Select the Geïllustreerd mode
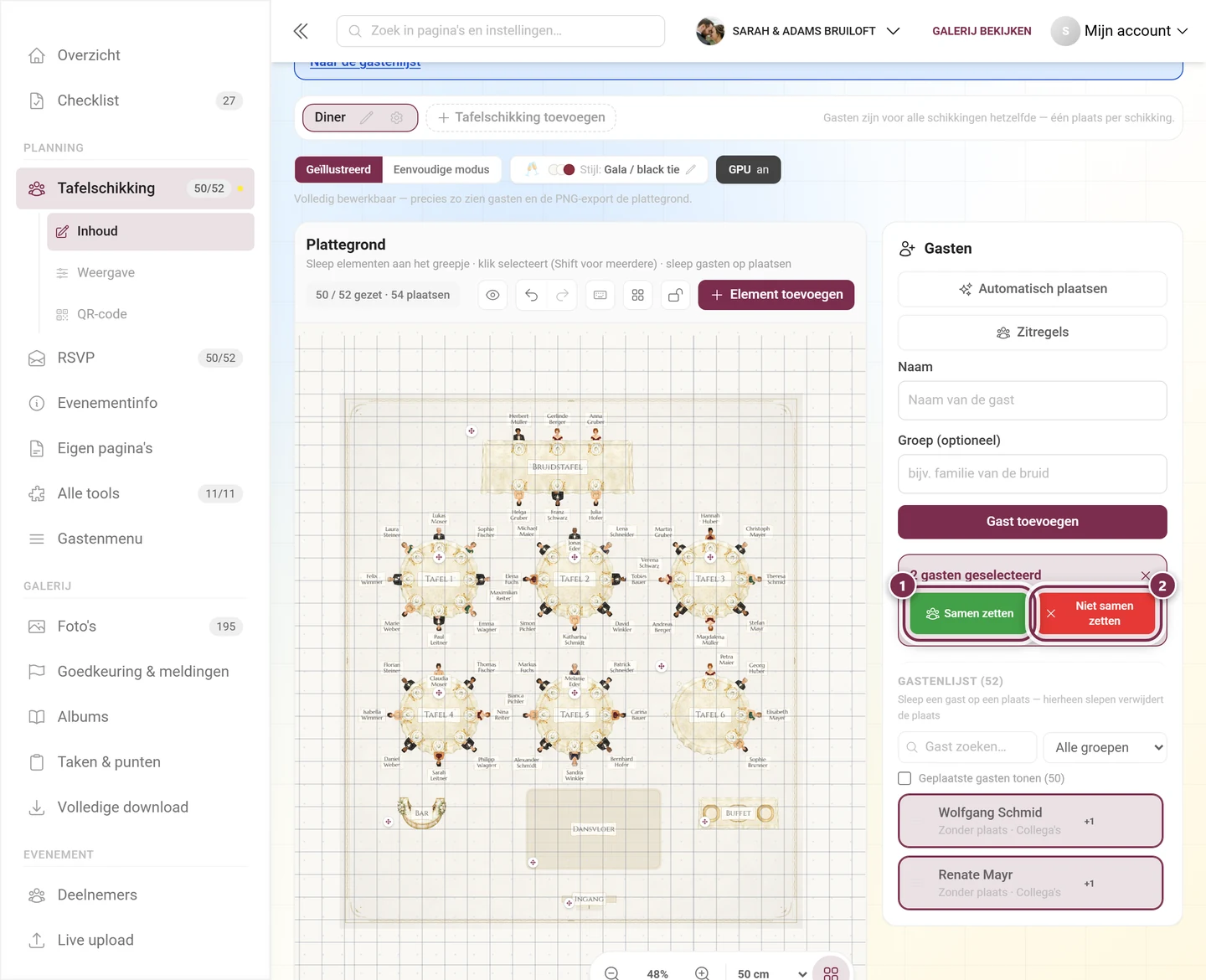Image resolution: width=1206 pixels, height=980 pixels. [x=338, y=170]
